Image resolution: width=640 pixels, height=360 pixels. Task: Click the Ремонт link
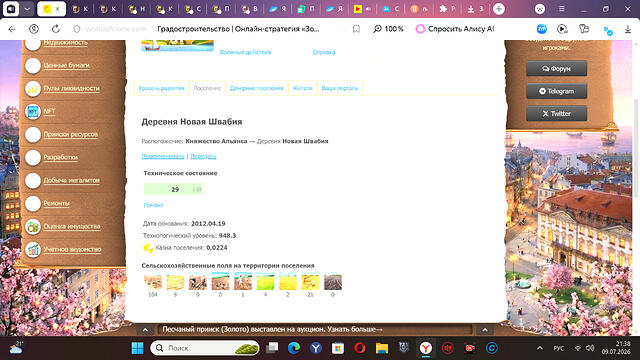point(153,205)
